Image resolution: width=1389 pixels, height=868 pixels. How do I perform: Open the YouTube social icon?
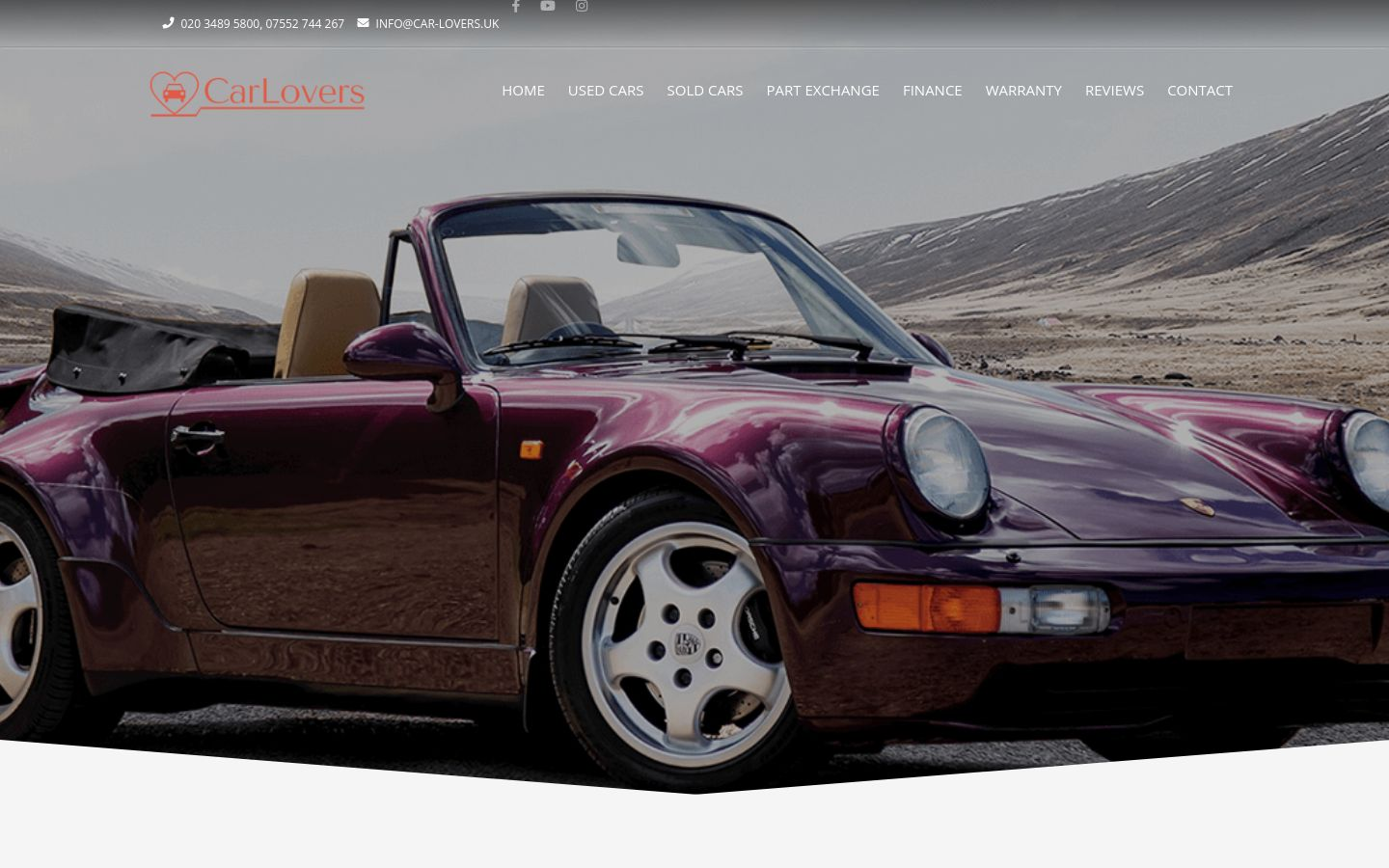[x=548, y=6]
